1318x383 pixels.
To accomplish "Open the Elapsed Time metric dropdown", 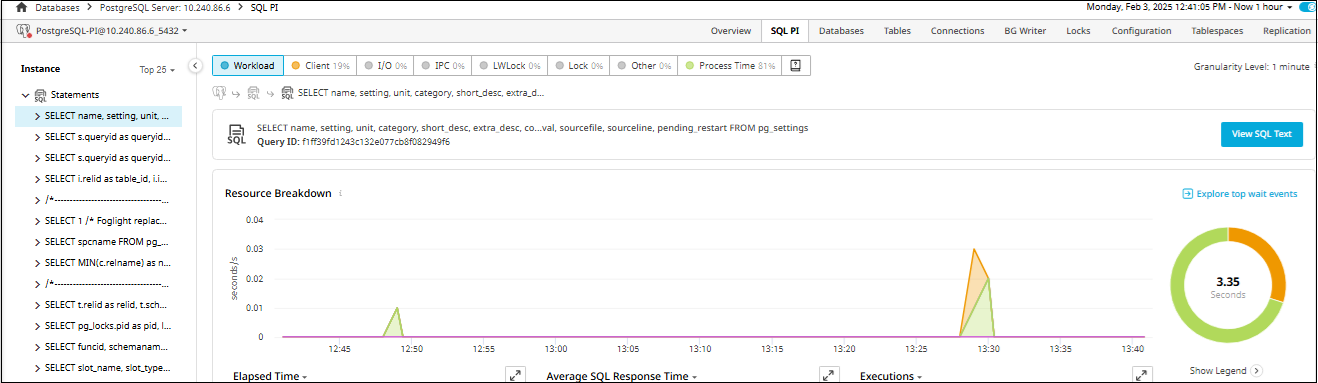I will coord(270,377).
